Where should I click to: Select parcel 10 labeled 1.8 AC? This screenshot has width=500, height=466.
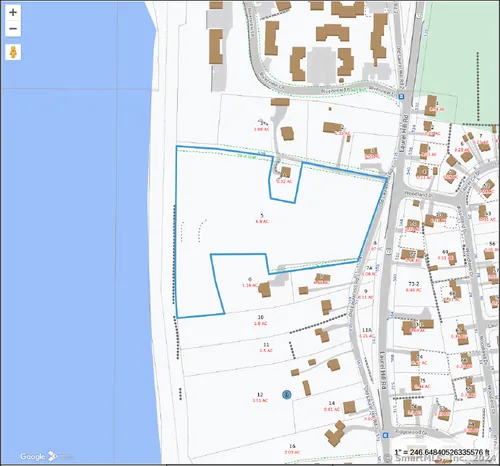click(x=261, y=320)
